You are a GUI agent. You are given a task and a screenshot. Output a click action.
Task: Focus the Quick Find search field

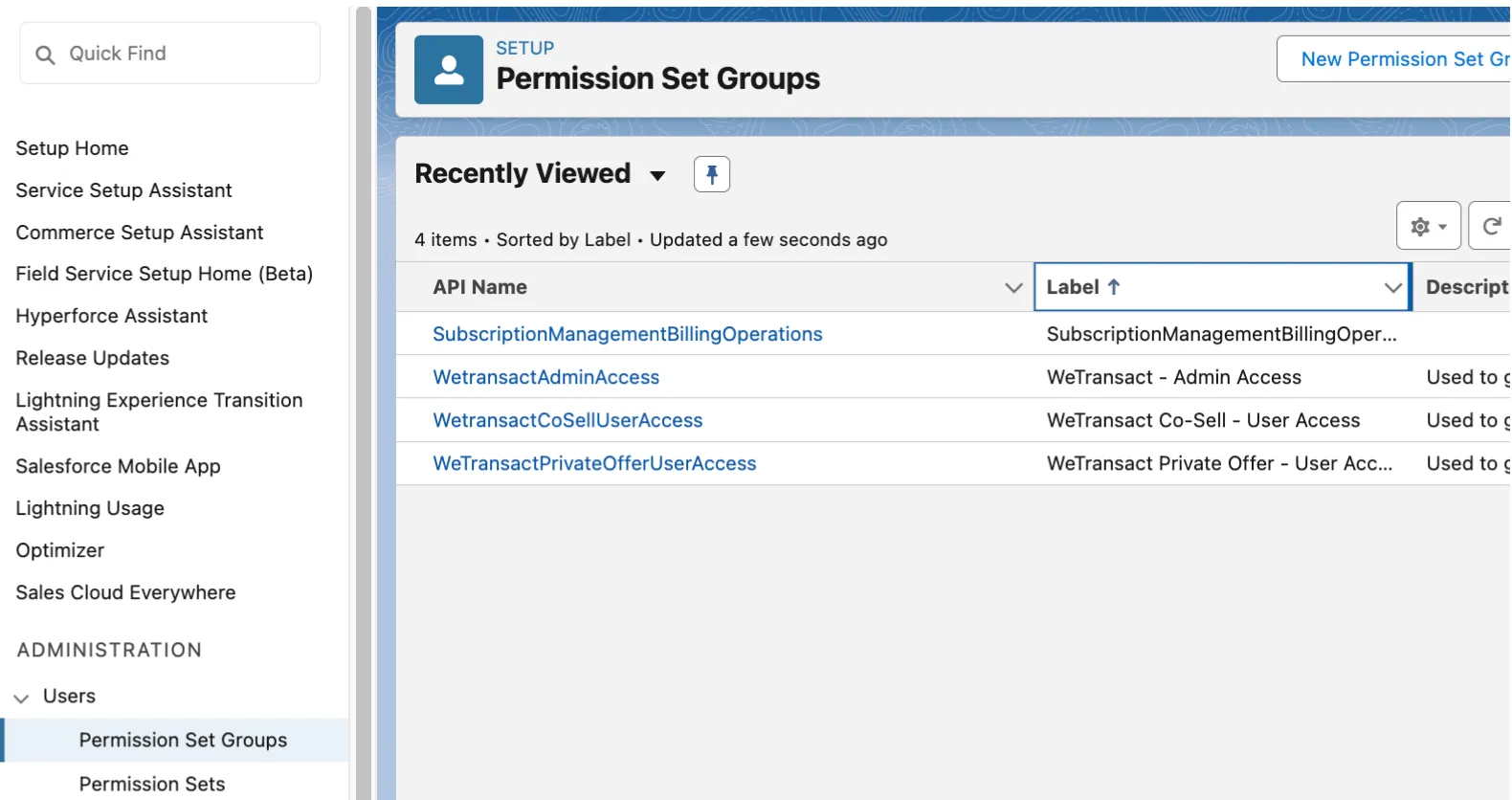169,54
